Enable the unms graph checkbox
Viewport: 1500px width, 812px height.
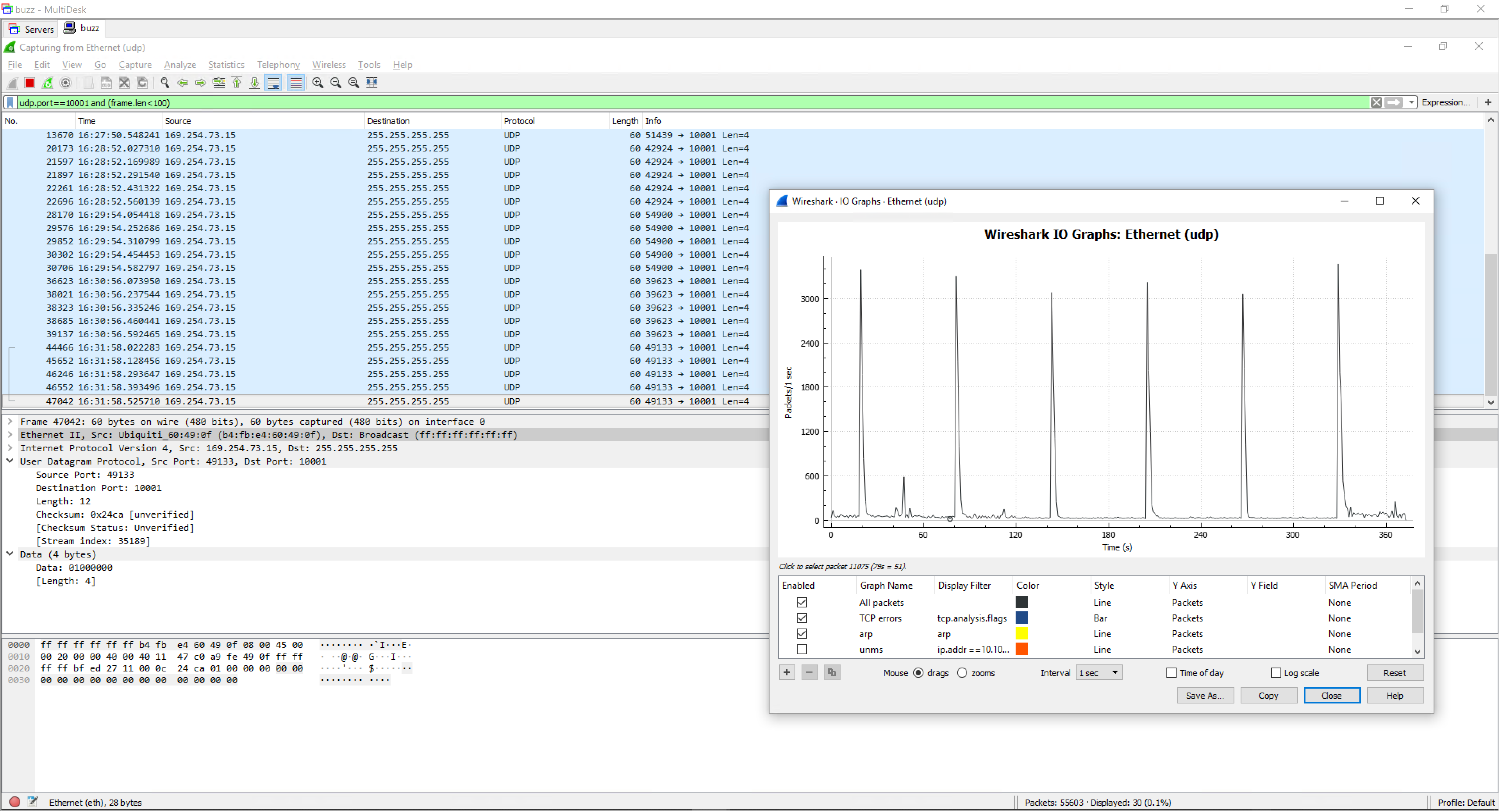(x=802, y=649)
